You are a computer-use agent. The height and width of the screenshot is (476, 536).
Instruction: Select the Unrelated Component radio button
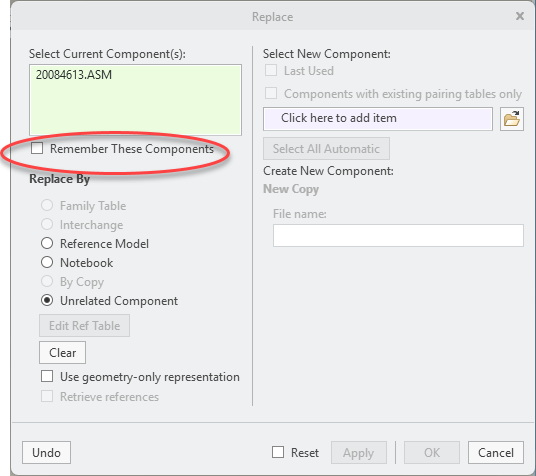(47, 301)
